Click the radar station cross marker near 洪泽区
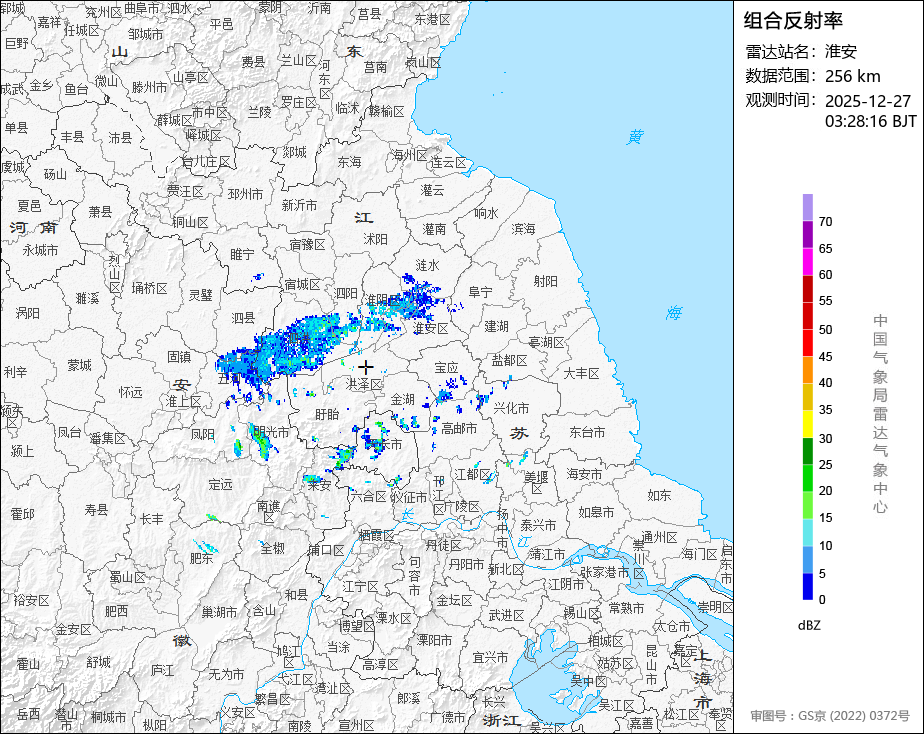 (x=366, y=367)
